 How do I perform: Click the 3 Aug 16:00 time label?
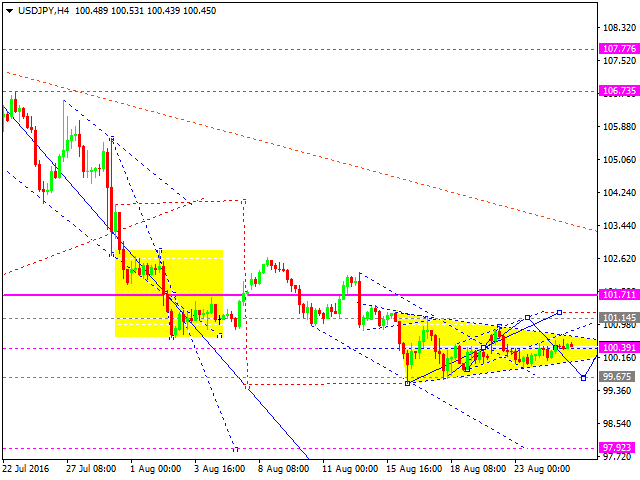click(x=220, y=468)
